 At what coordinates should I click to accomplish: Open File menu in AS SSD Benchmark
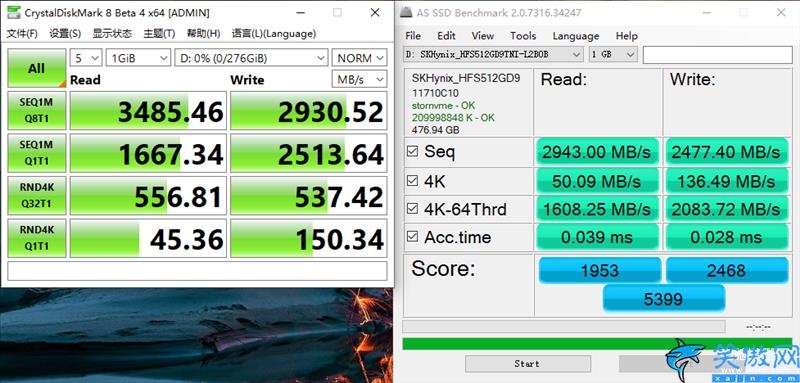point(413,36)
